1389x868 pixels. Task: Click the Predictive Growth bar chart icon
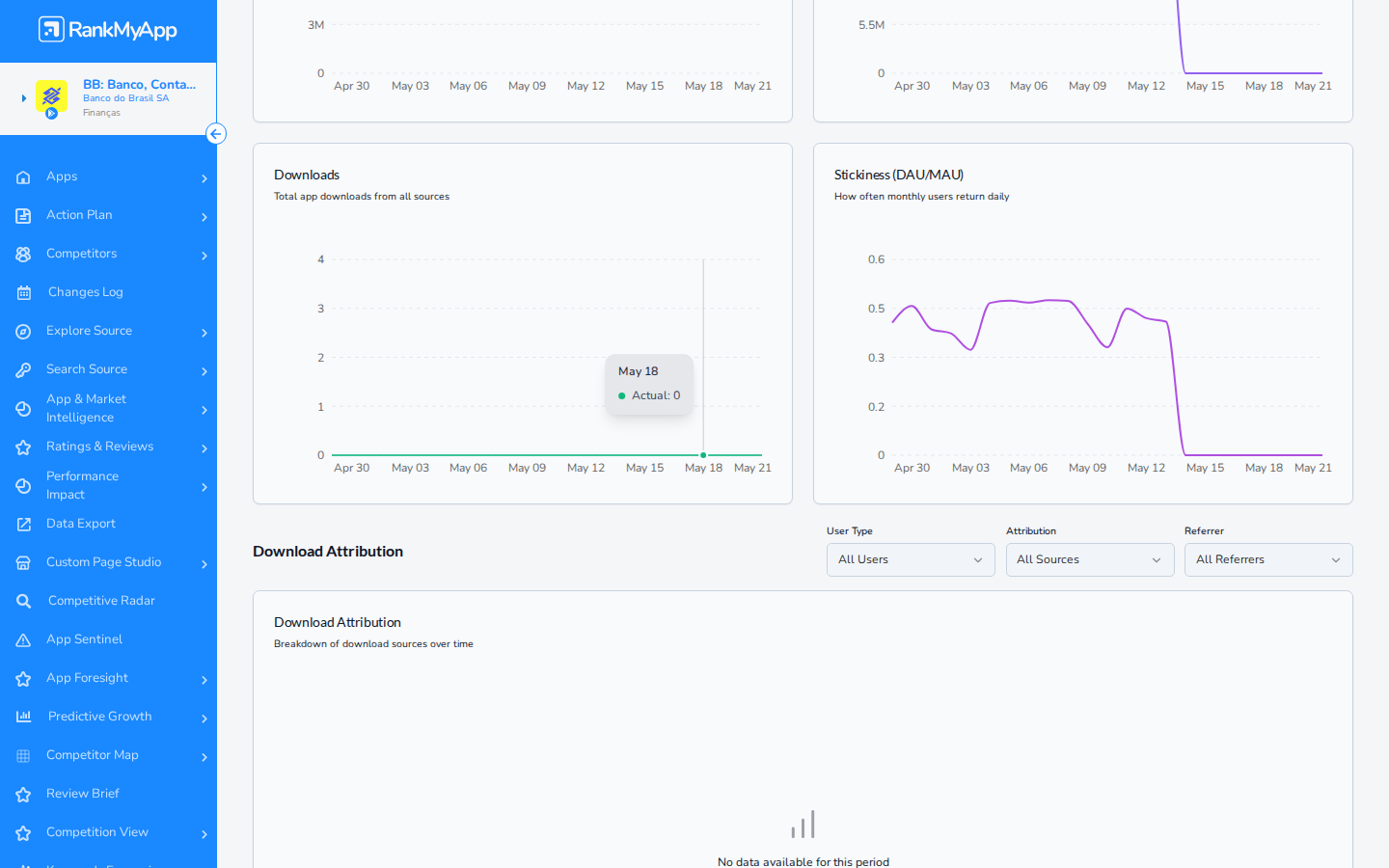click(23, 718)
